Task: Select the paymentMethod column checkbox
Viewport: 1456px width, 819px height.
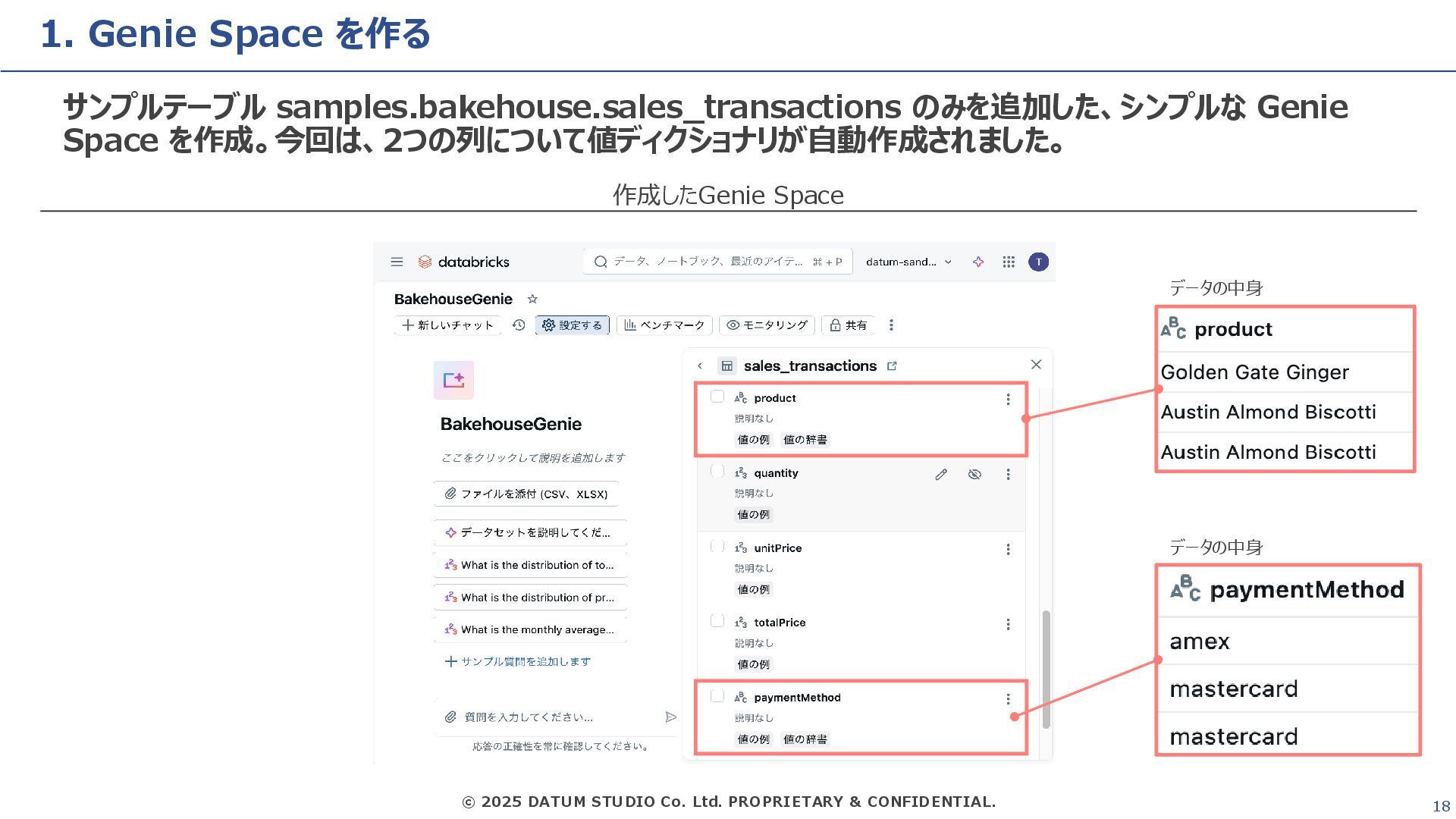Action: pyautogui.click(x=717, y=696)
